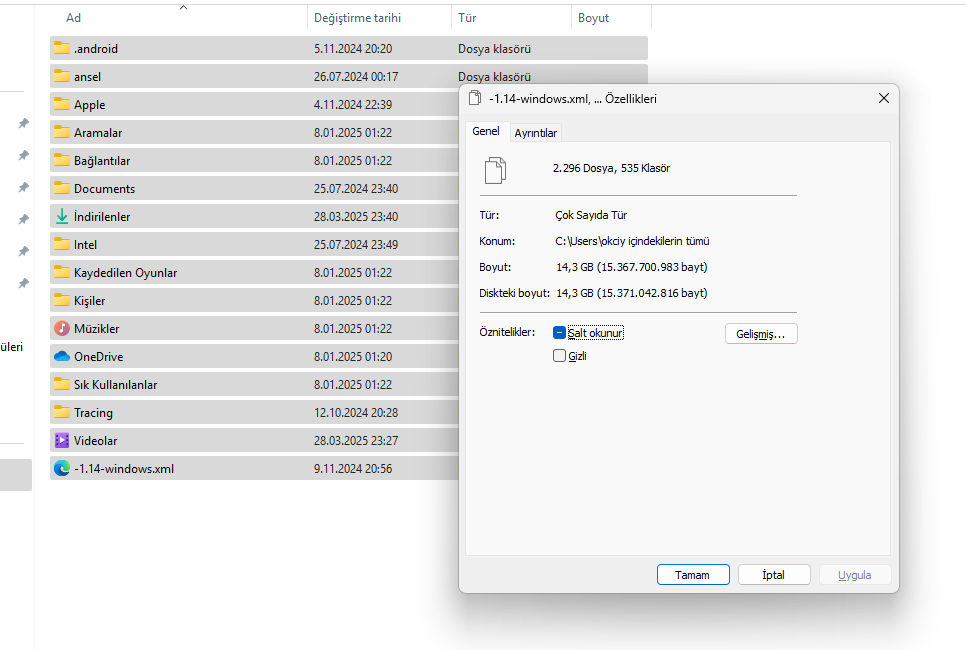Select the Videolar folder name
The image size is (966, 650).
tap(95, 441)
